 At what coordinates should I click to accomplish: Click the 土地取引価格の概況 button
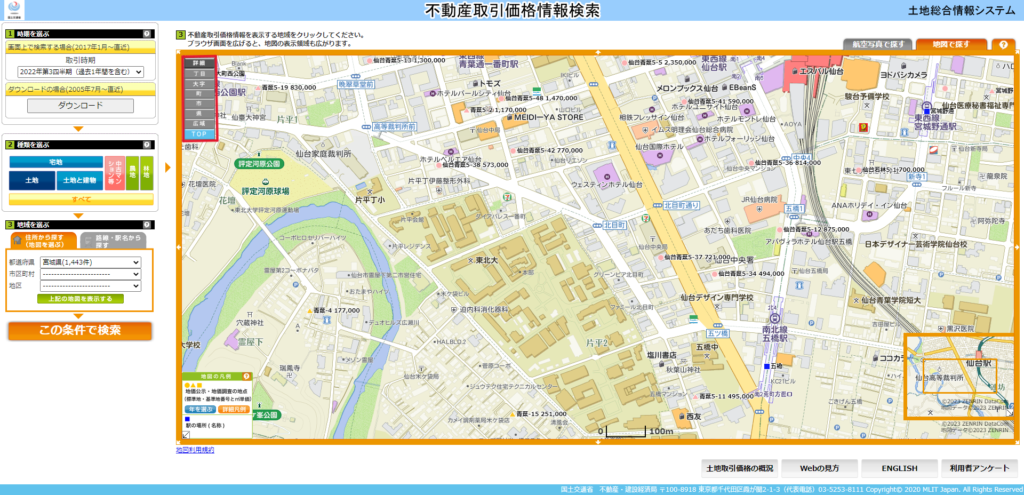tap(739, 468)
